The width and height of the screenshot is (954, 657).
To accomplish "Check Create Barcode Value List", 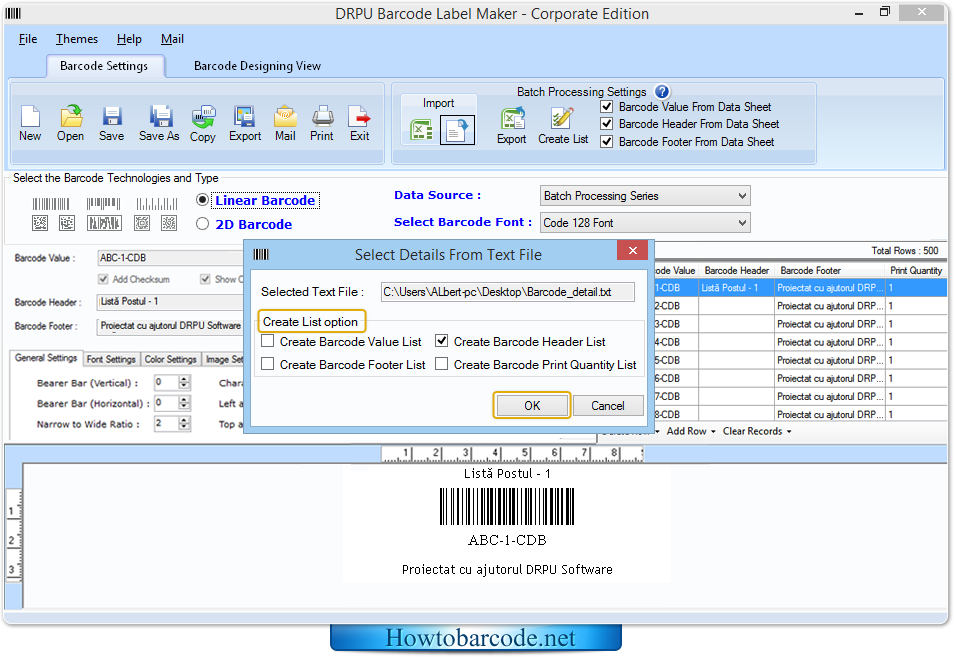I will click(x=268, y=341).
